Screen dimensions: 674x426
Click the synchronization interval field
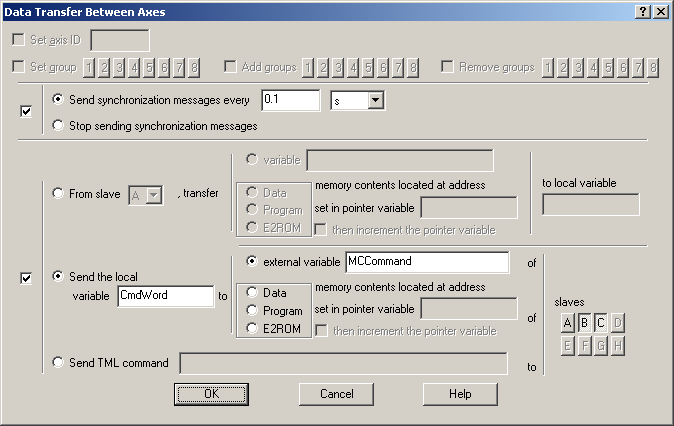pos(289,100)
